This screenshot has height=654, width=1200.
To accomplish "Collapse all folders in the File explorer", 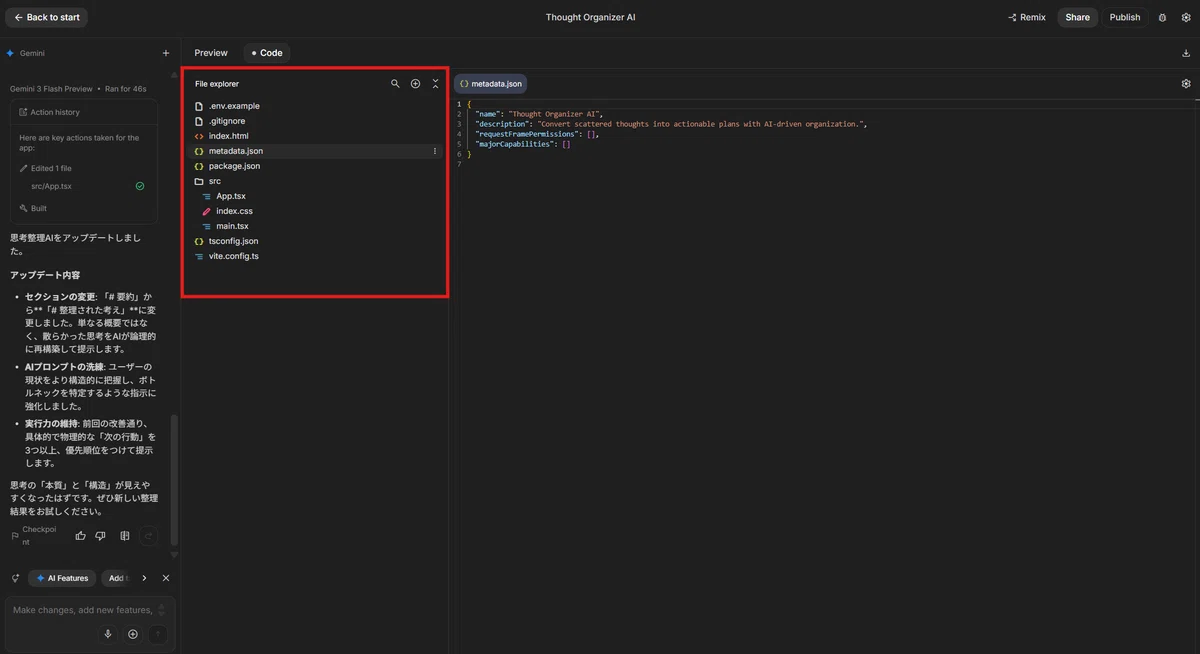I will click(x=435, y=84).
